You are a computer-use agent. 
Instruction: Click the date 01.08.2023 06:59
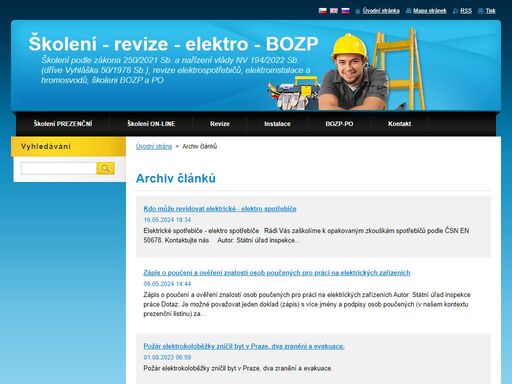(x=167, y=357)
